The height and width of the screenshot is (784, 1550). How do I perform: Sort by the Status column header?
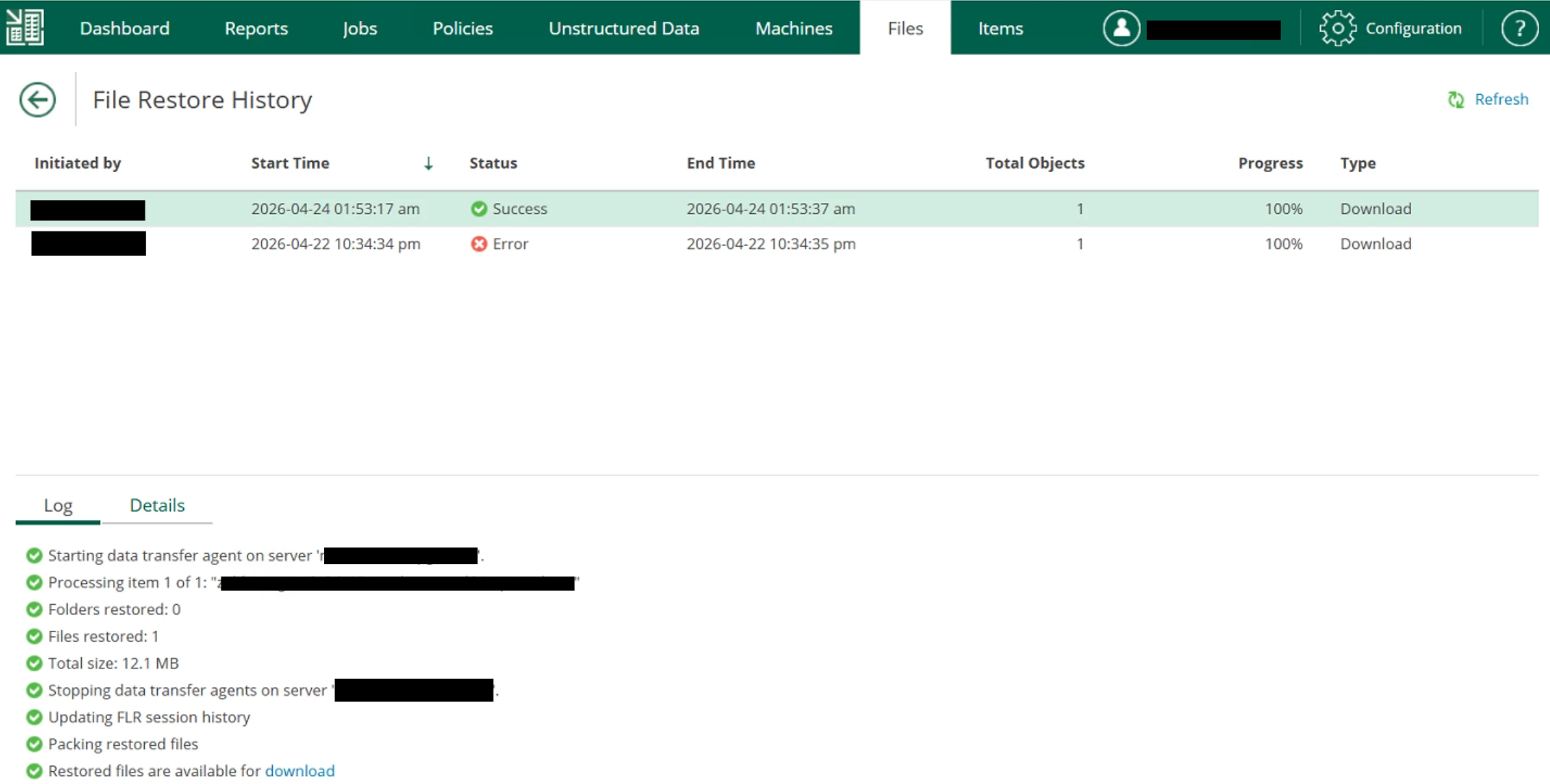(493, 163)
